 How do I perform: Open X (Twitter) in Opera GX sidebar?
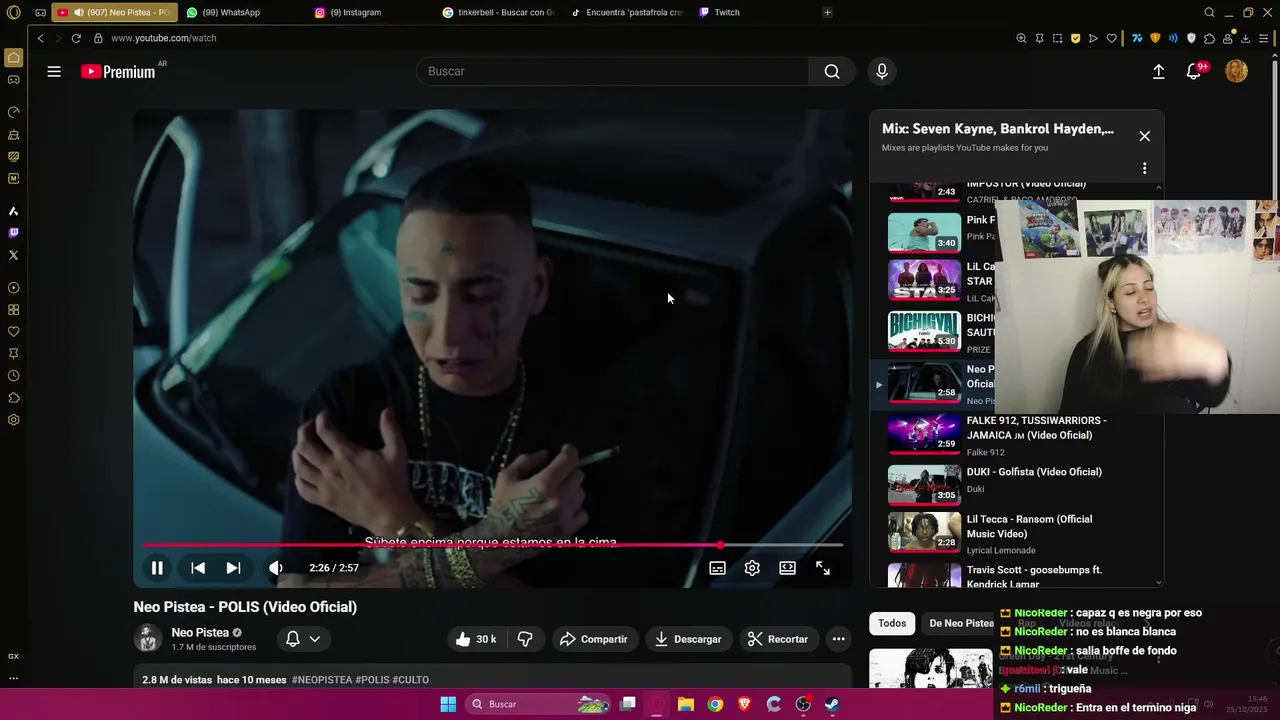pyautogui.click(x=13, y=255)
